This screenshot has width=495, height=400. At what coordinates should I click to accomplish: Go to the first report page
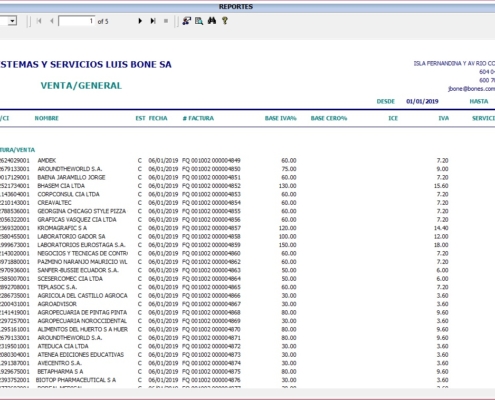point(39,21)
